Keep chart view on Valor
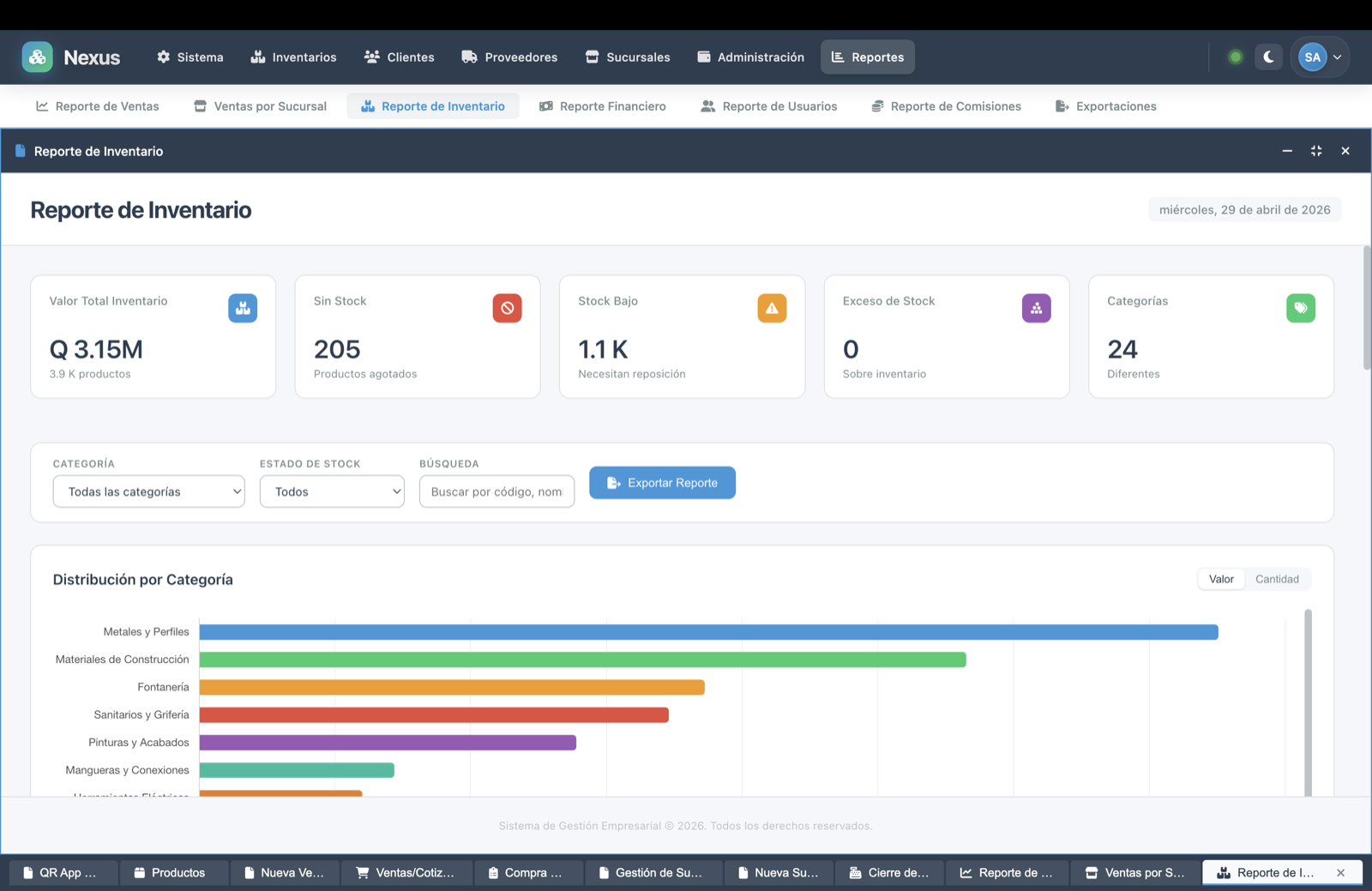 point(1220,579)
